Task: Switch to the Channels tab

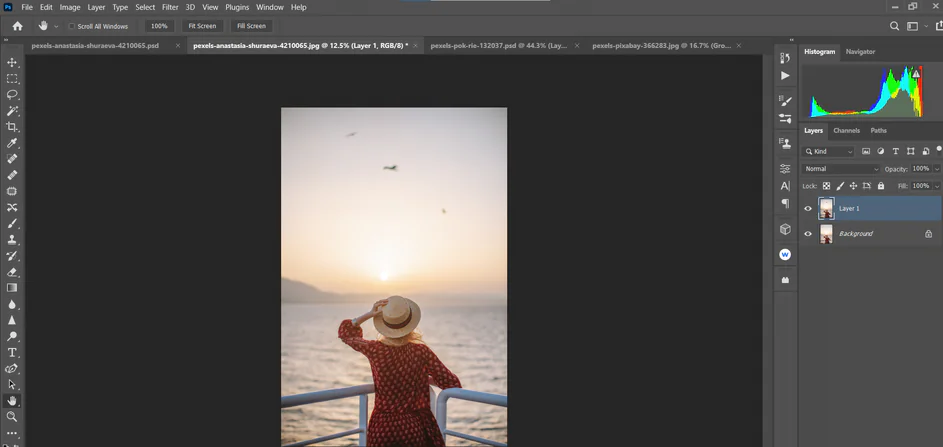Action: [846, 131]
